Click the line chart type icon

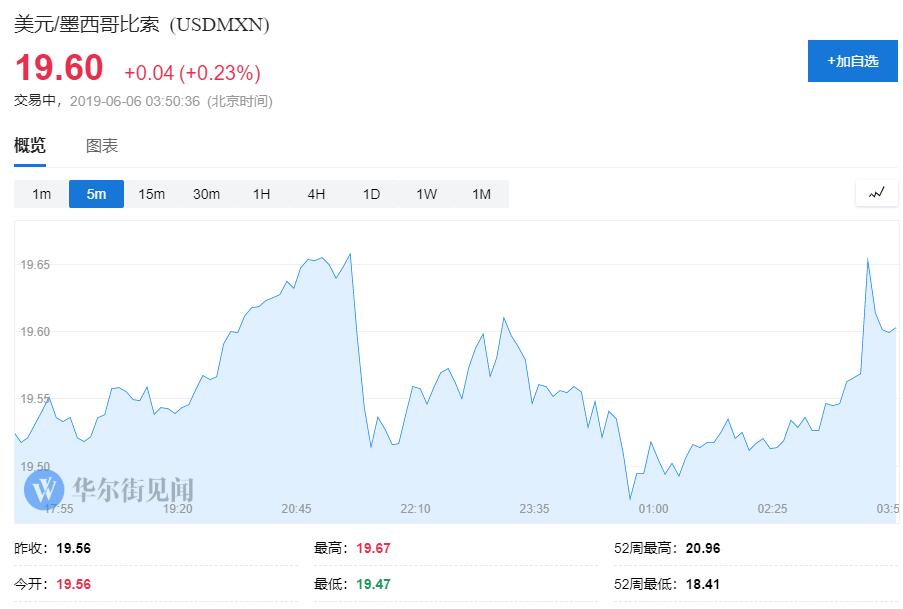(x=876, y=193)
